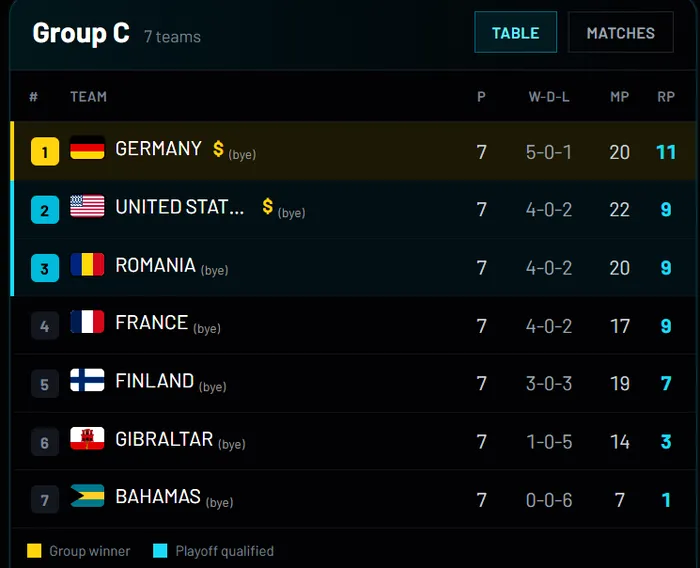
Task: Open the MATCHES tab
Action: 621,32
